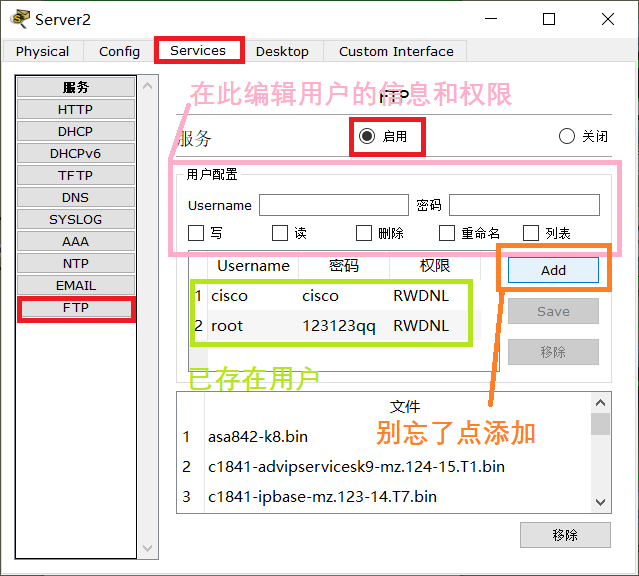Maximize the Server2 window
This screenshot has width=639, height=576.
click(549, 19)
